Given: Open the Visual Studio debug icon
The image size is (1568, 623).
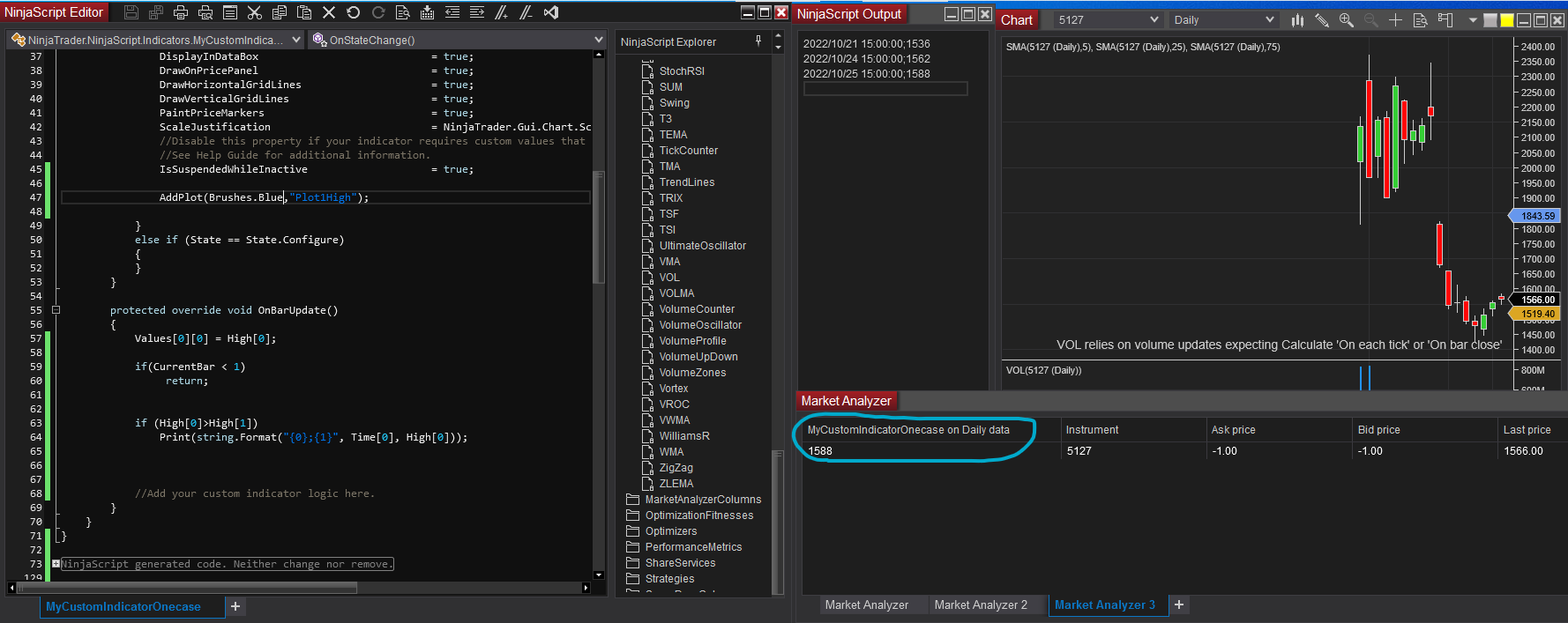Looking at the screenshot, I should (x=551, y=12).
